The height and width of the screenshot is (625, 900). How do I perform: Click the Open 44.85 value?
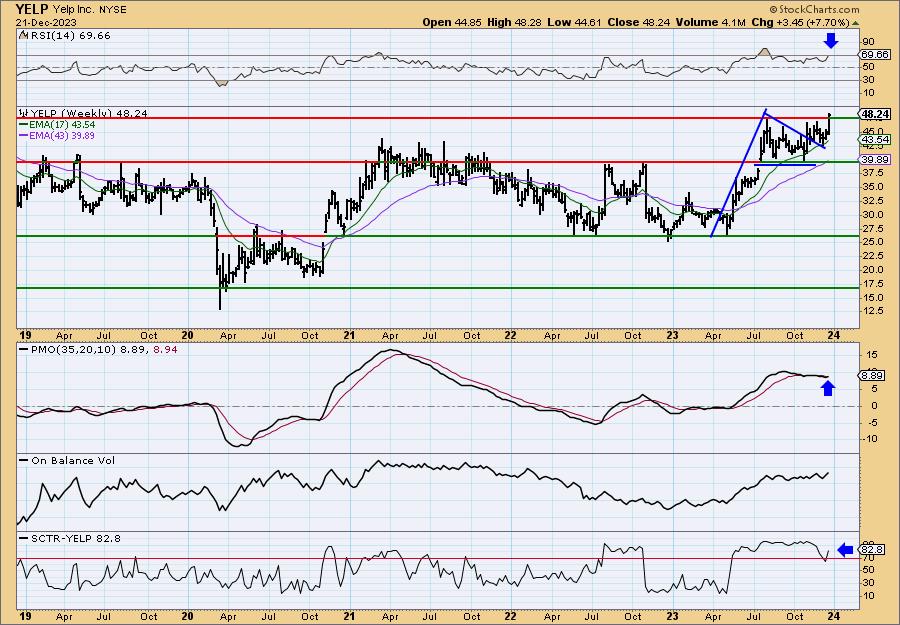453,22
